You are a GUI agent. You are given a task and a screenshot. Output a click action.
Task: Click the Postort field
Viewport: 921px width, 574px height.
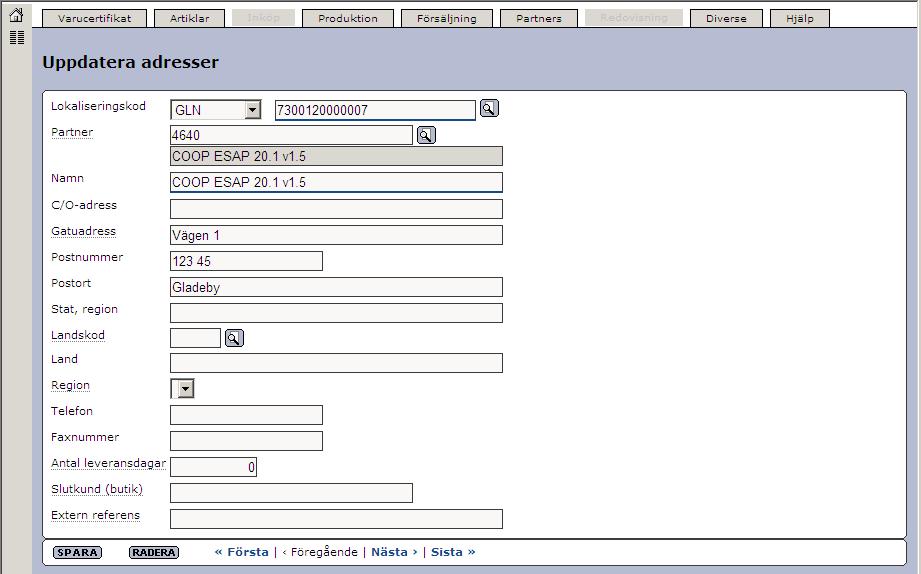[337, 287]
